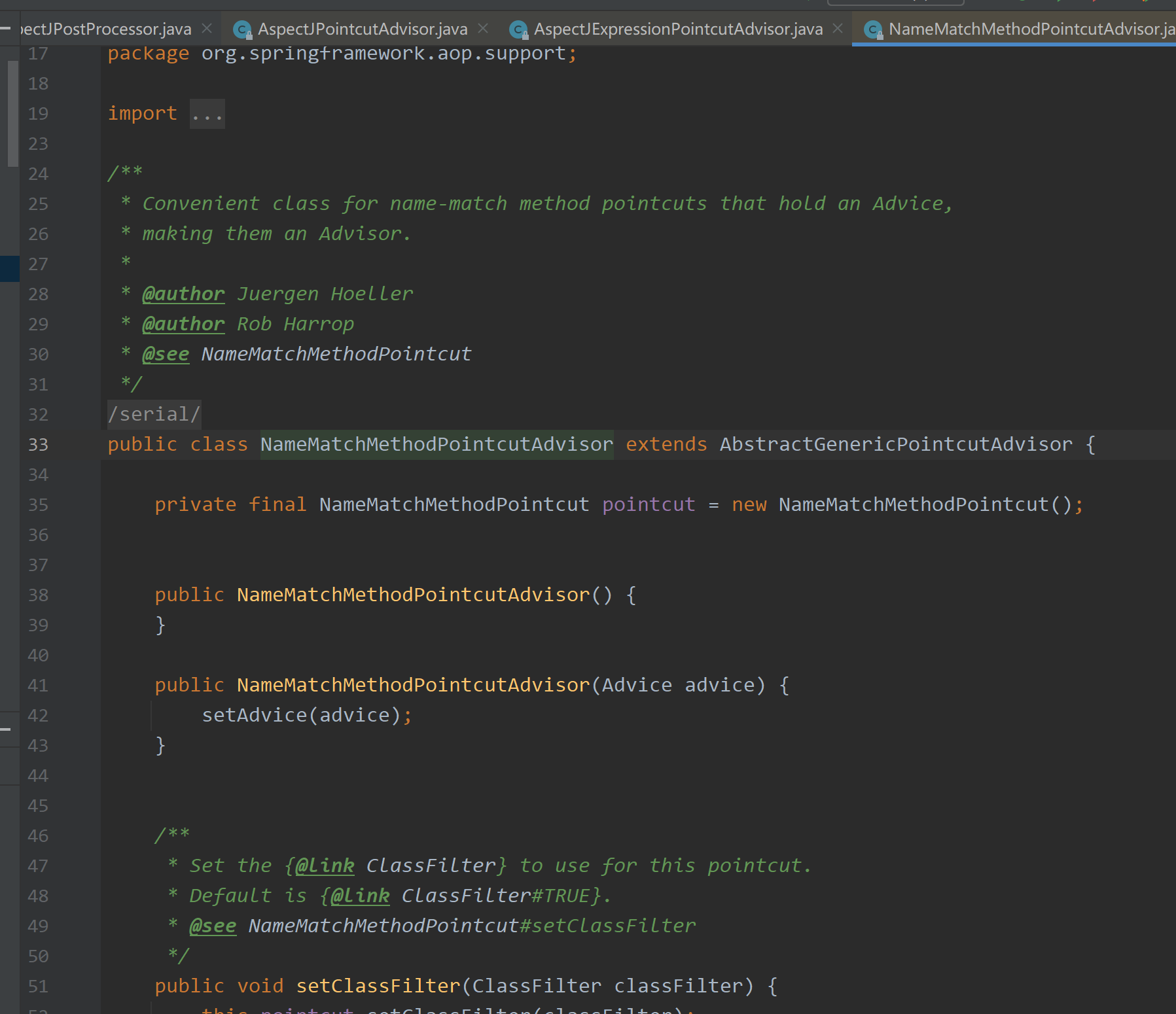Click the @author tag before Rob Harrop
1176x1014 pixels.
pyautogui.click(x=184, y=324)
